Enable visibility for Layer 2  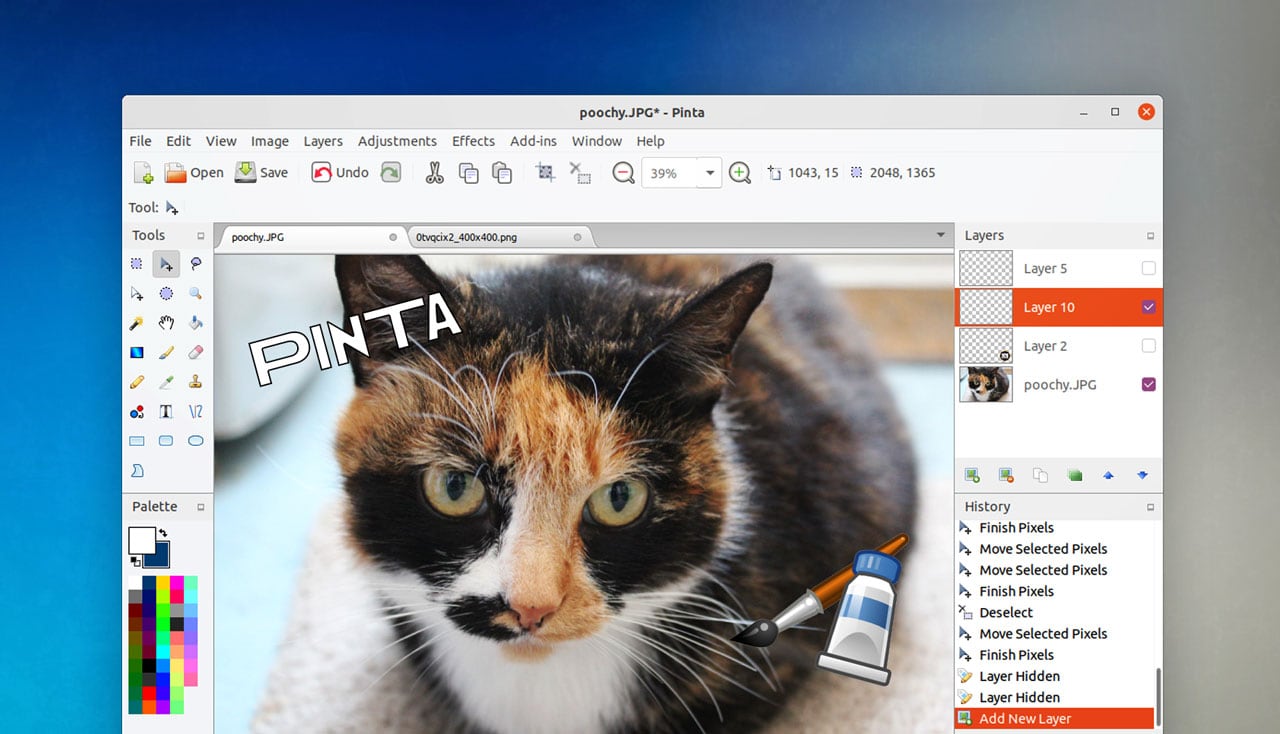point(1148,345)
